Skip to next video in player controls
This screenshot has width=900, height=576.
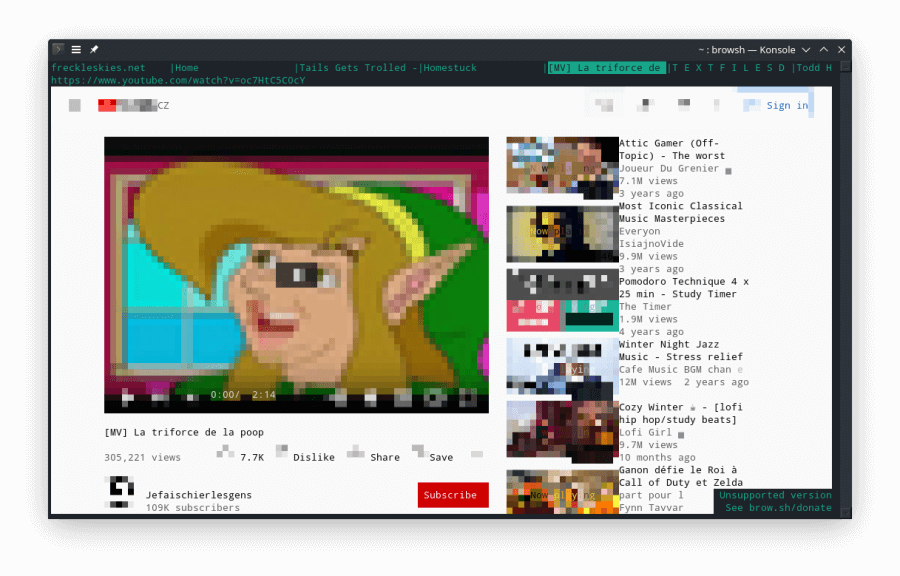coord(160,396)
